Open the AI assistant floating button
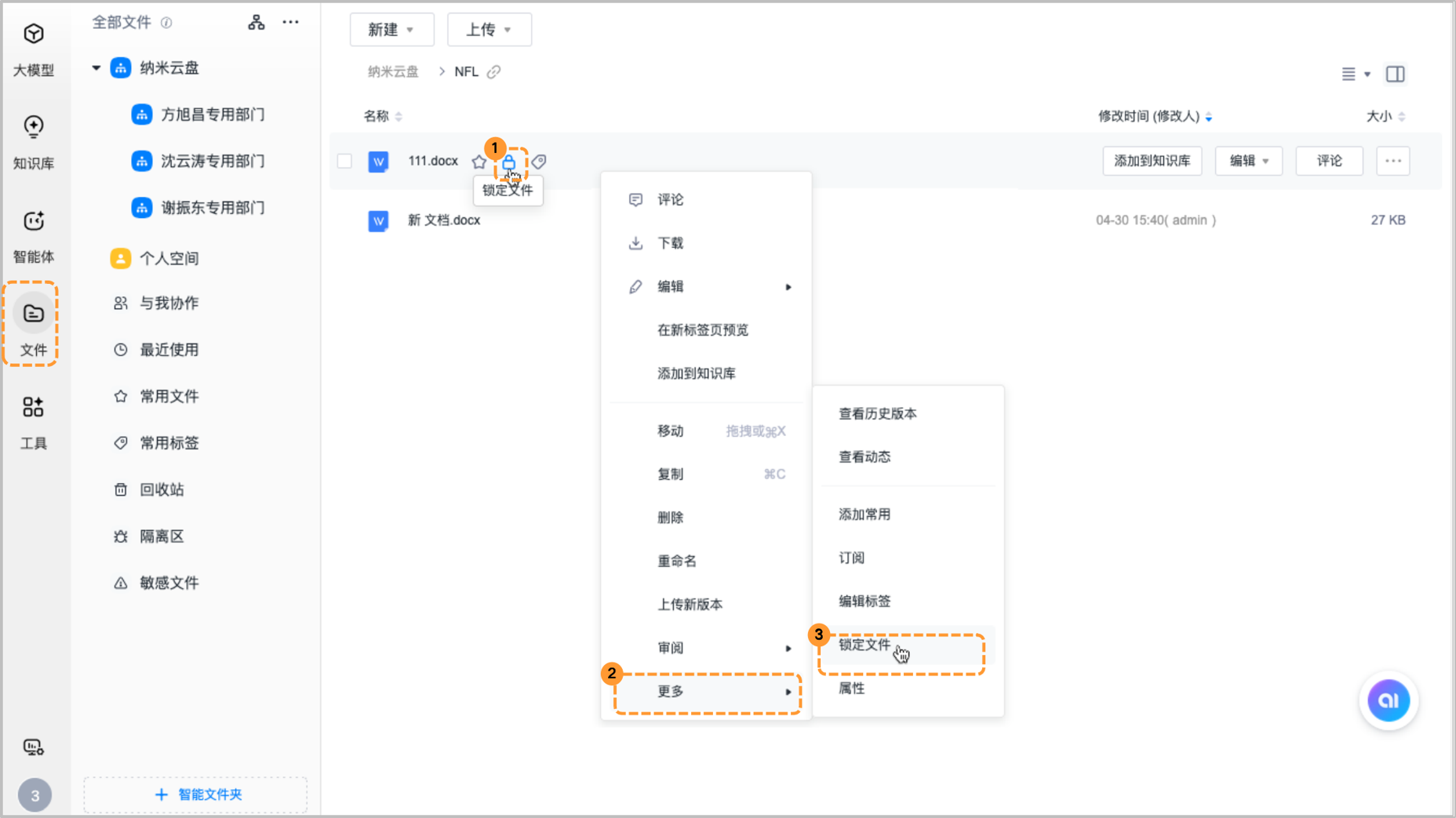Screen dimensions: 1456x818 click(1389, 700)
